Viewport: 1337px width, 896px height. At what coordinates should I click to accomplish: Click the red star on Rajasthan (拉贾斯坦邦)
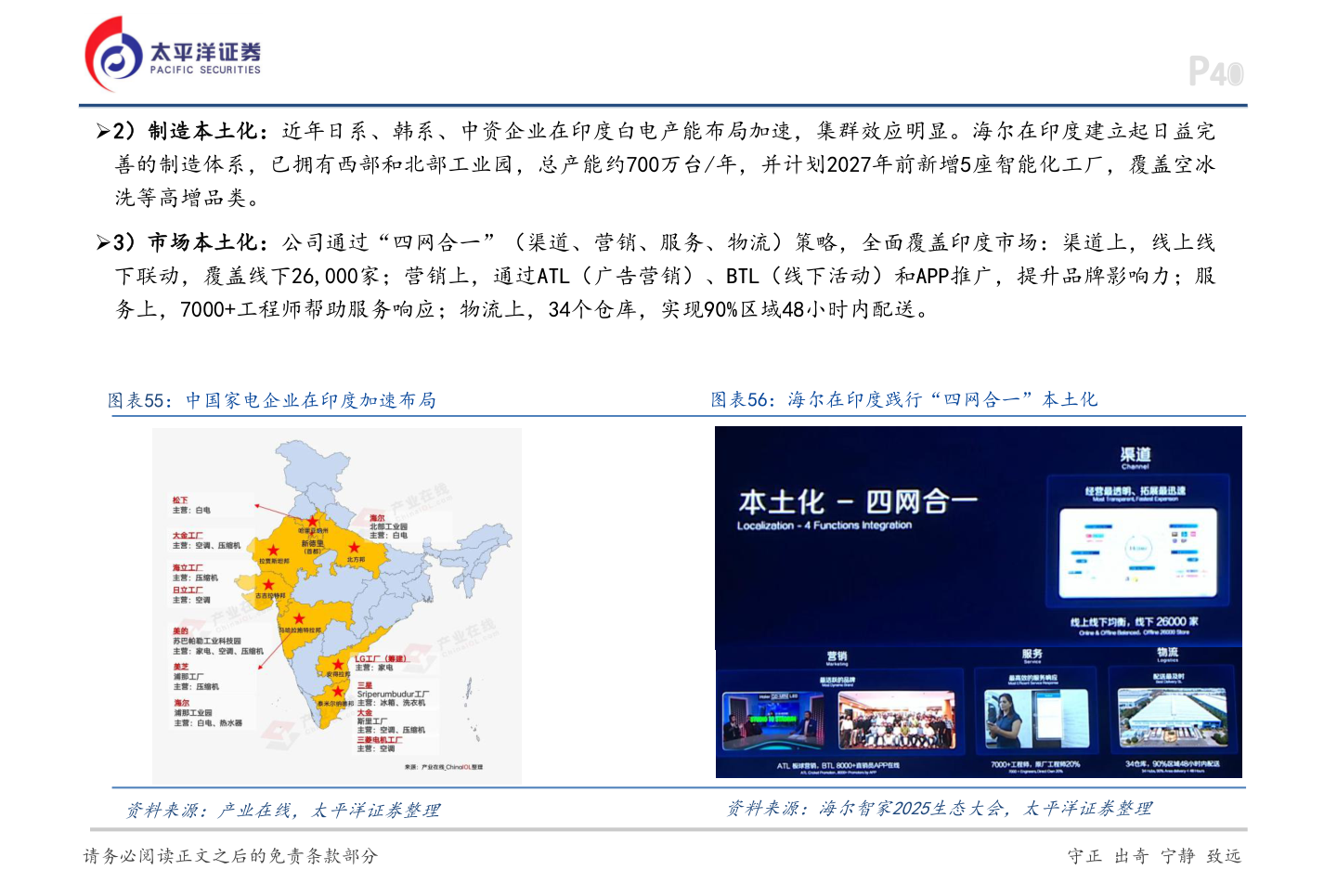pyautogui.click(x=273, y=550)
